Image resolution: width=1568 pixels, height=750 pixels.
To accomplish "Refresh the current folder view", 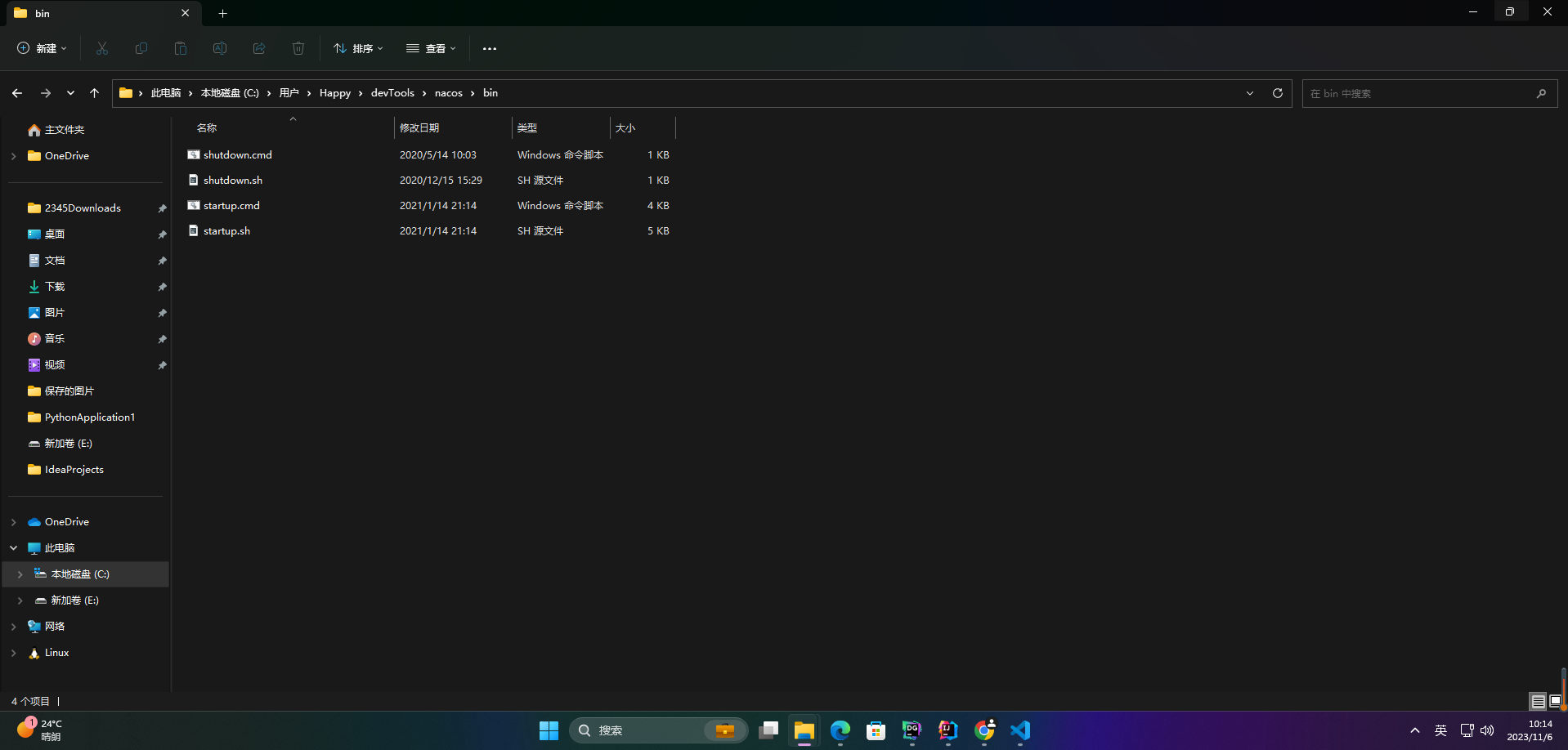I will pos(1278,93).
